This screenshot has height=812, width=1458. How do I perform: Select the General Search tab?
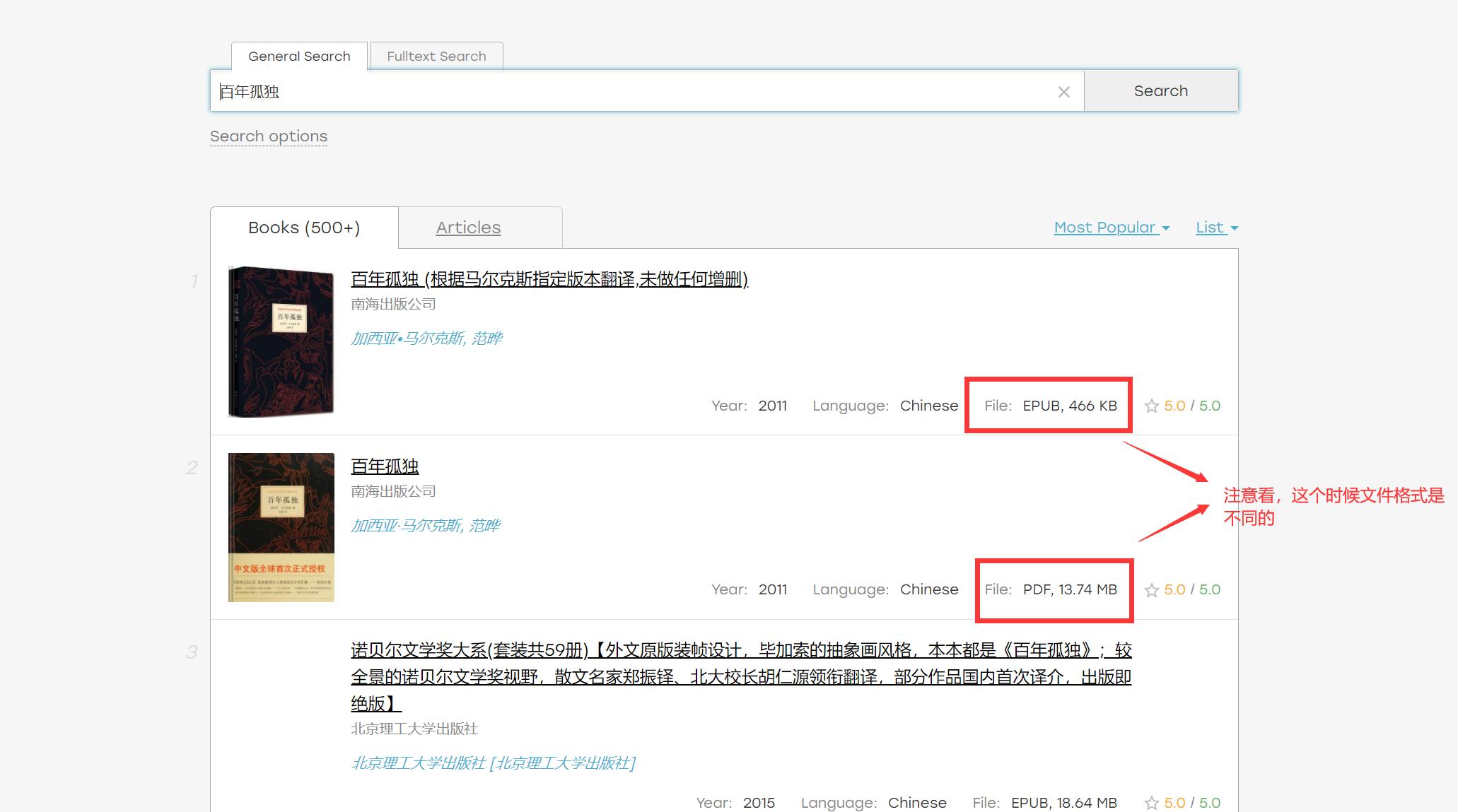pyautogui.click(x=298, y=56)
